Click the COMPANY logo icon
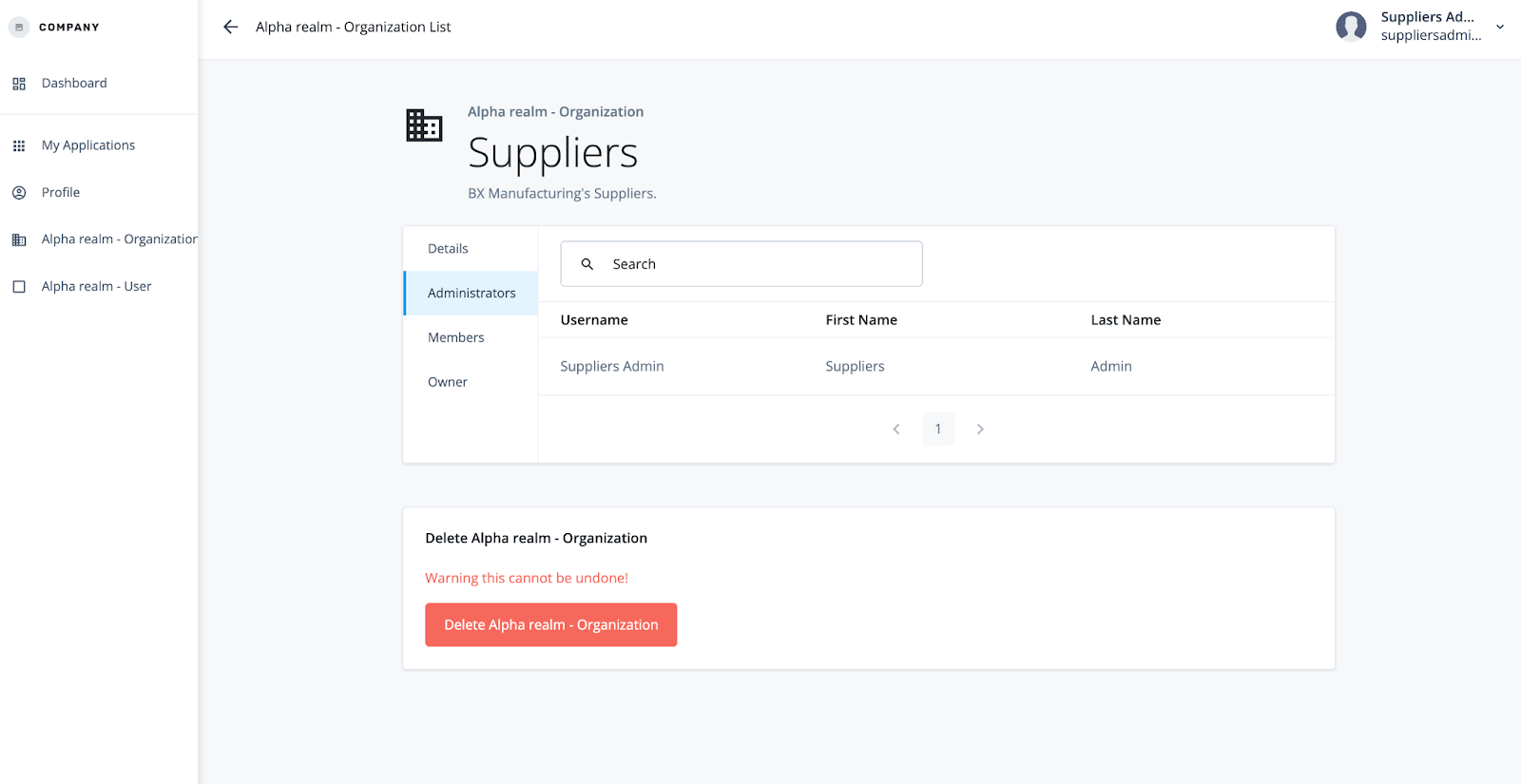Viewport: 1521px width, 784px height. pyautogui.click(x=19, y=28)
